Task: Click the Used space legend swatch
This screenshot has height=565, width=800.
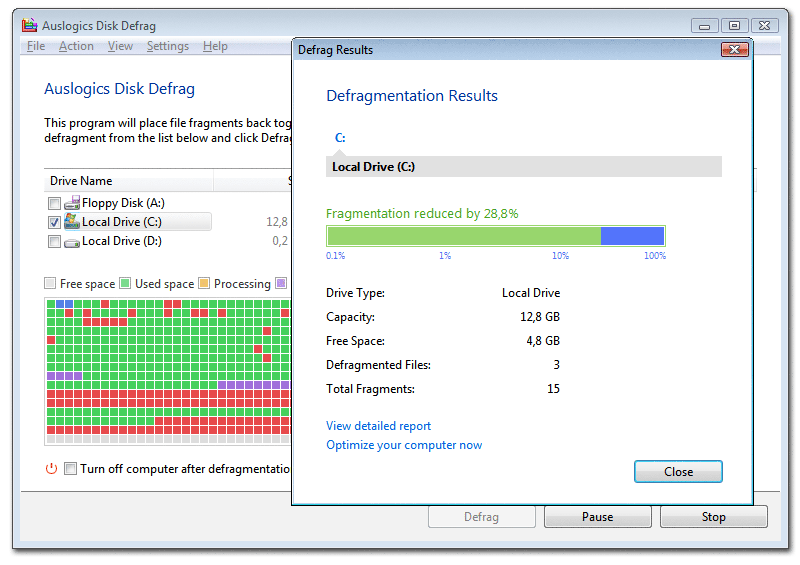Action: pyautogui.click(x=125, y=283)
